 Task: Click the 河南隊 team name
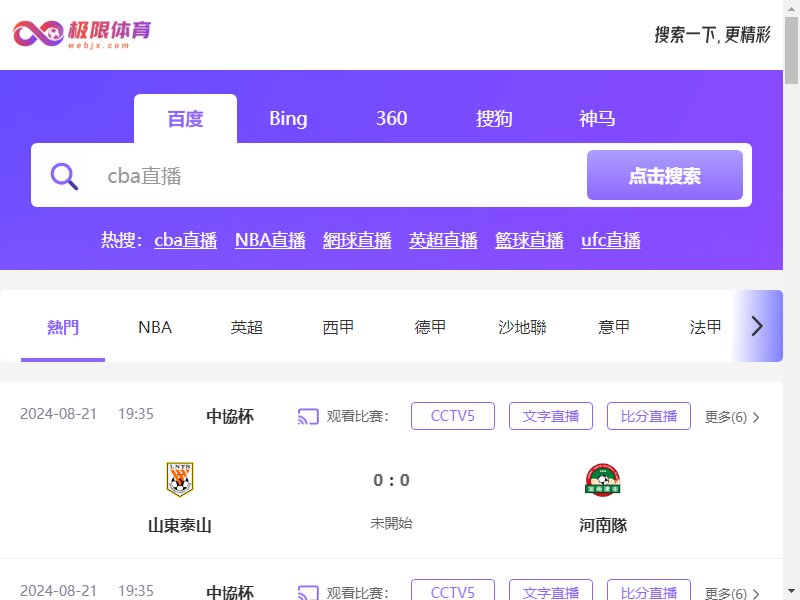[603, 525]
